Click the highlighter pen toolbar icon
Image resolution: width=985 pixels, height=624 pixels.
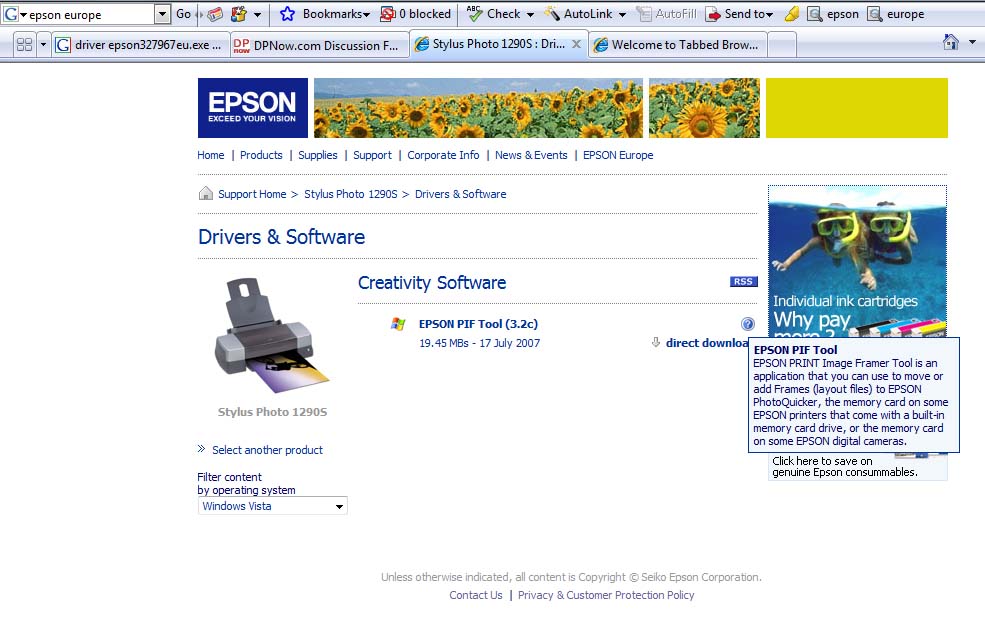pyautogui.click(x=792, y=14)
